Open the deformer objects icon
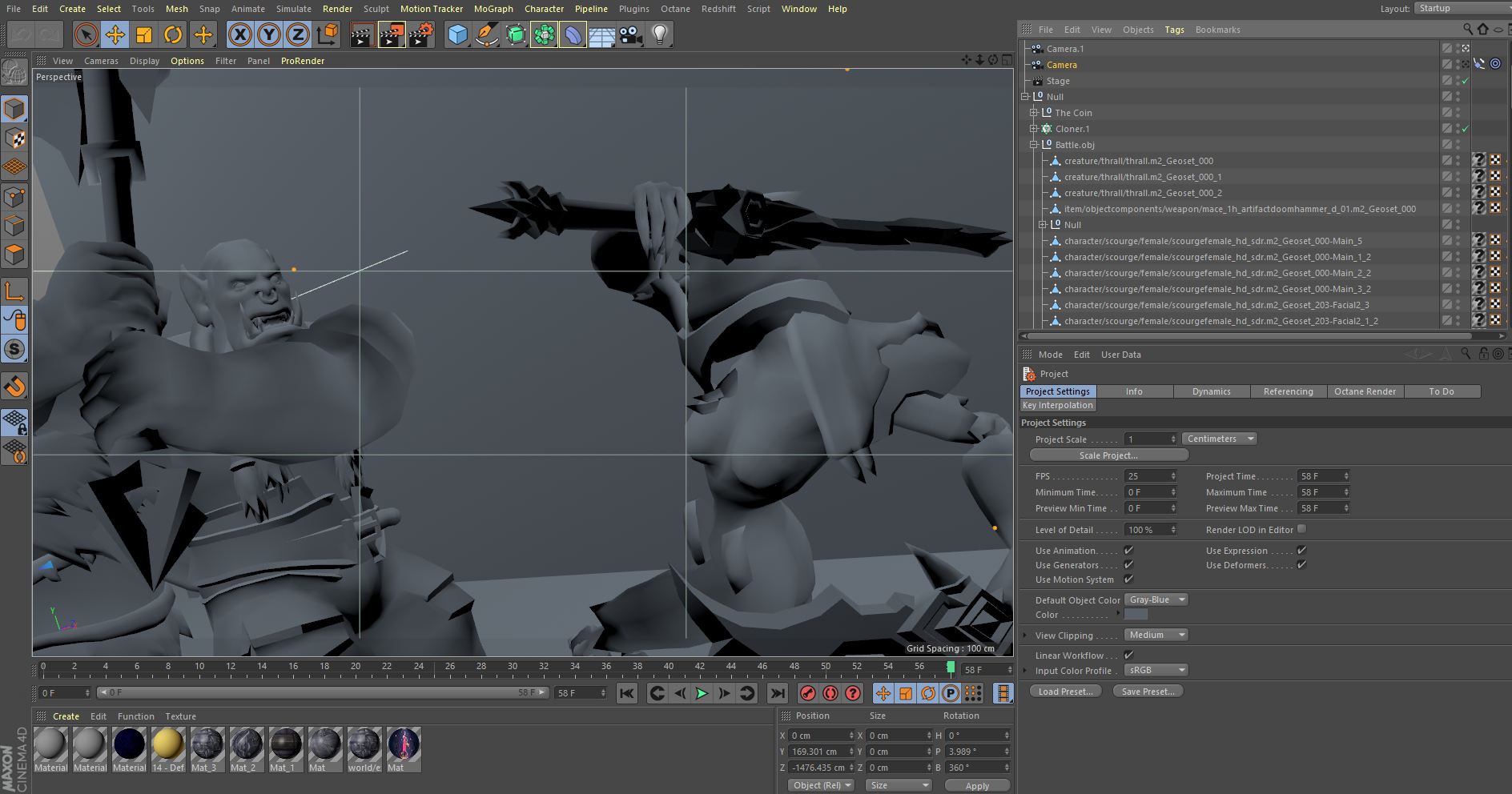 tap(573, 34)
